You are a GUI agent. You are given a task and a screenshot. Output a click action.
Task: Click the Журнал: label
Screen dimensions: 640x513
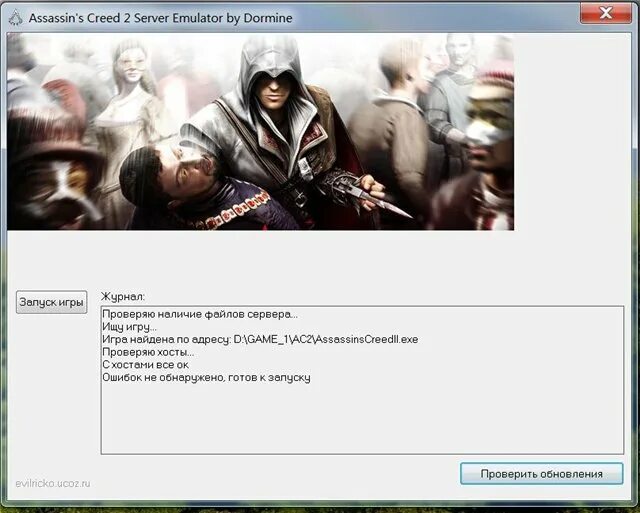pos(123,297)
